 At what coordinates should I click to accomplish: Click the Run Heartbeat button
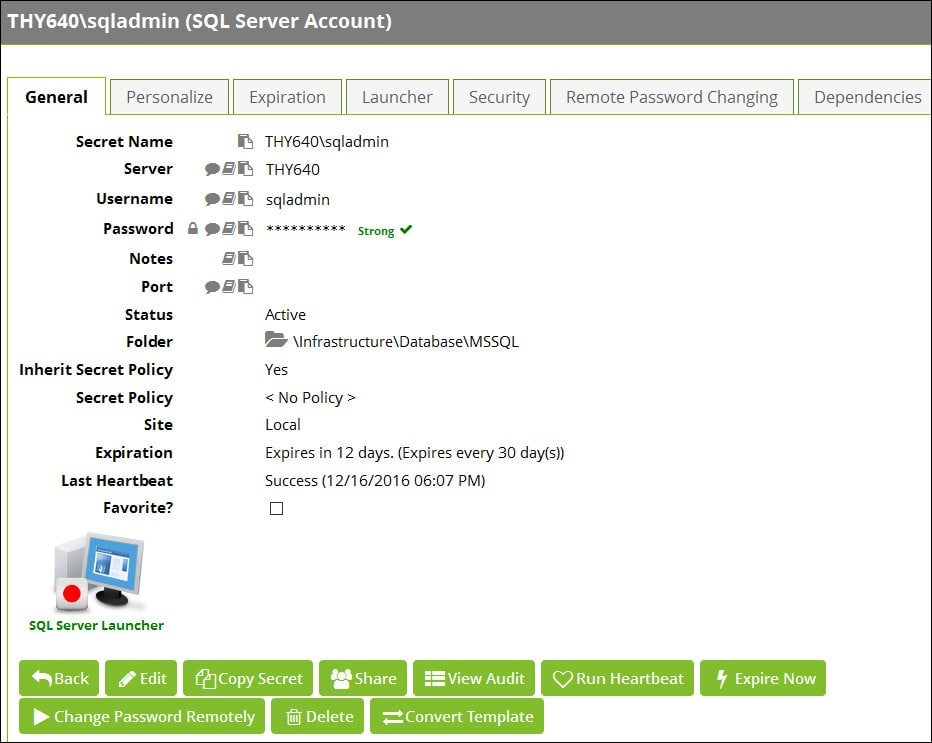(617, 678)
